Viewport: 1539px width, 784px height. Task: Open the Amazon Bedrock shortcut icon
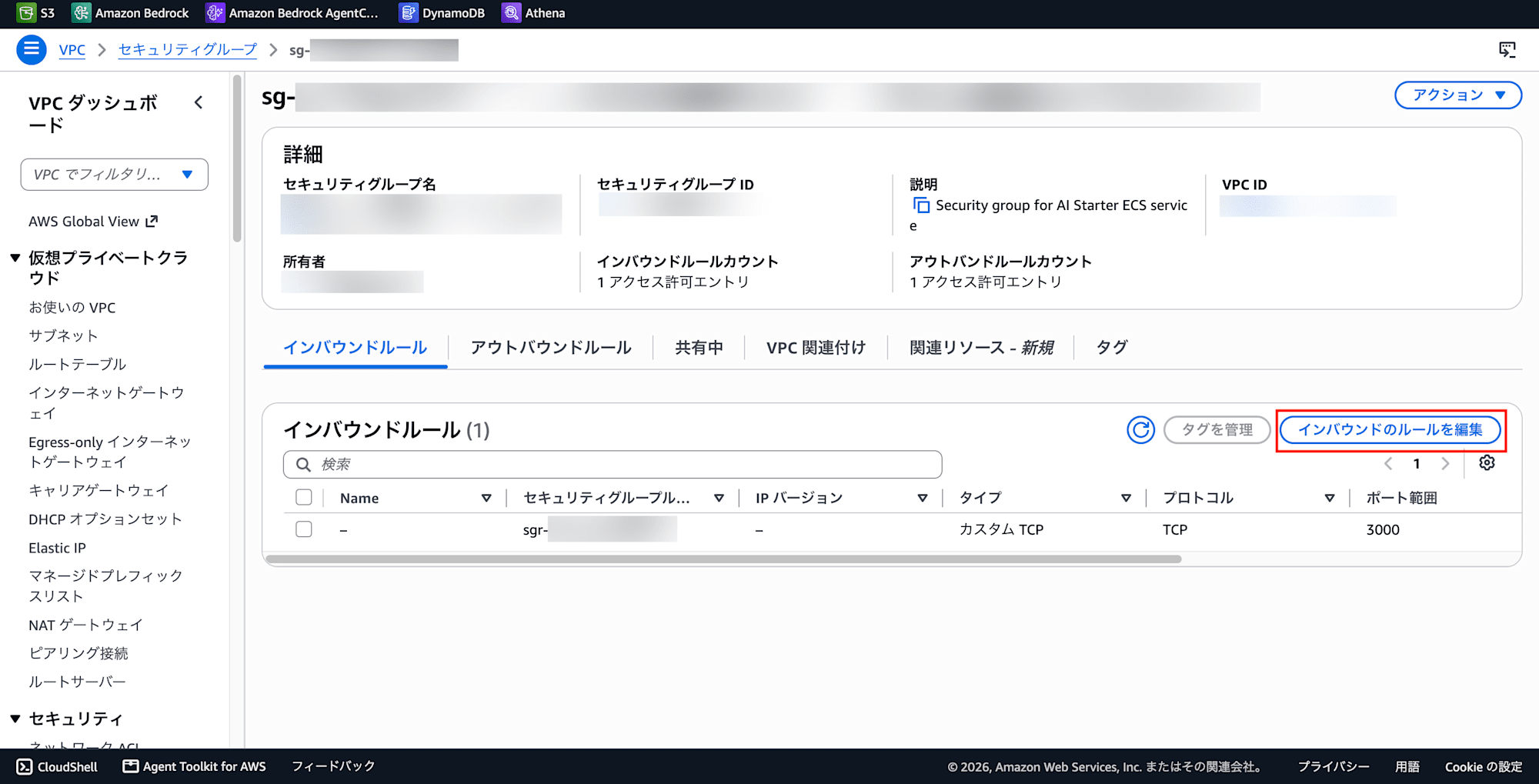[81, 13]
